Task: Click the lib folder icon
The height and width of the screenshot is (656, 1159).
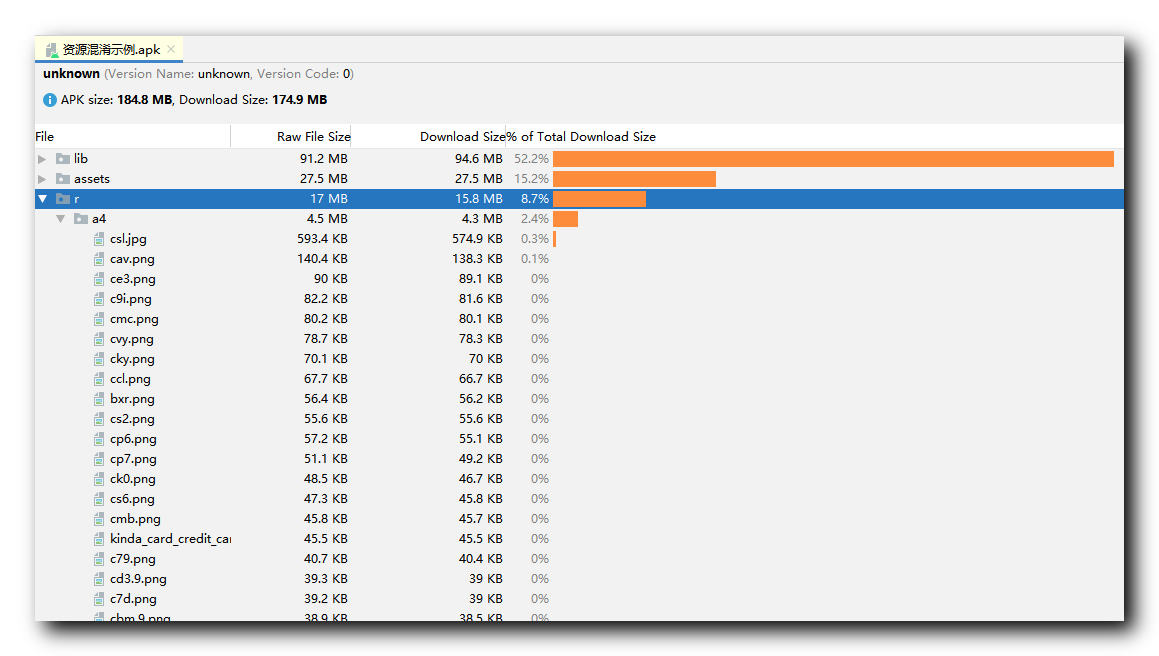Action: (x=63, y=159)
